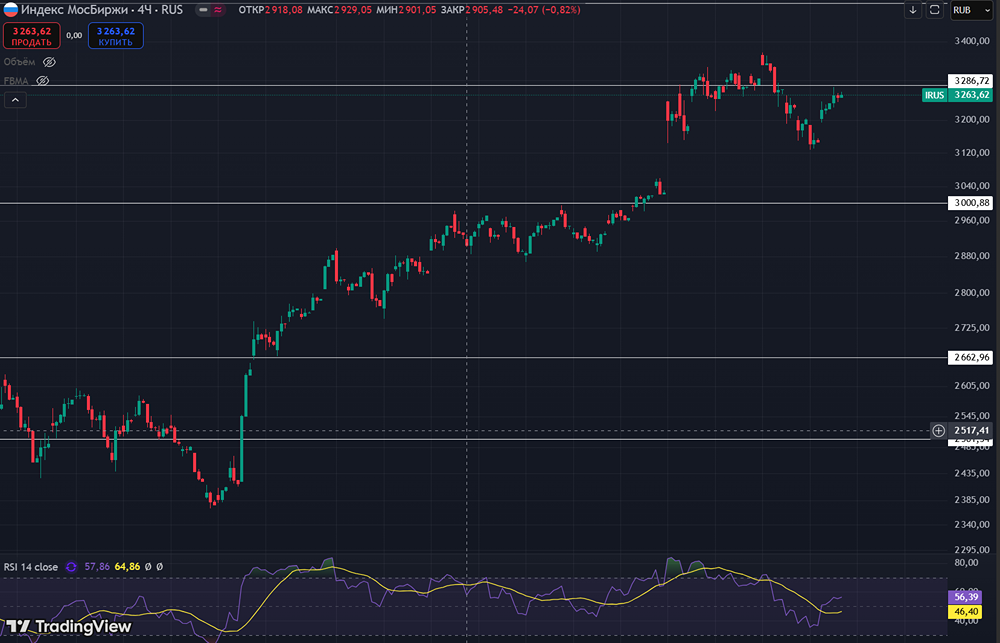Viewport: 1000px width, 643px height.
Task: Toggle visibility of the Объём indicator
Action: click(x=49, y=62)
